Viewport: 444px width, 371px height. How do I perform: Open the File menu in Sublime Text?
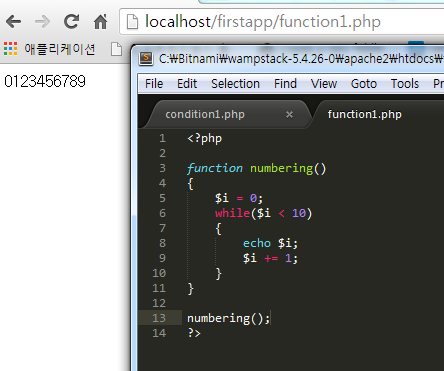point(154,84)
